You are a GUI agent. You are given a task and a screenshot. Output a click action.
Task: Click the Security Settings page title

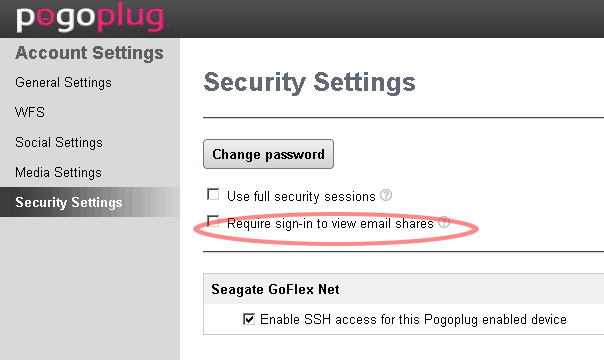[309, 82]
